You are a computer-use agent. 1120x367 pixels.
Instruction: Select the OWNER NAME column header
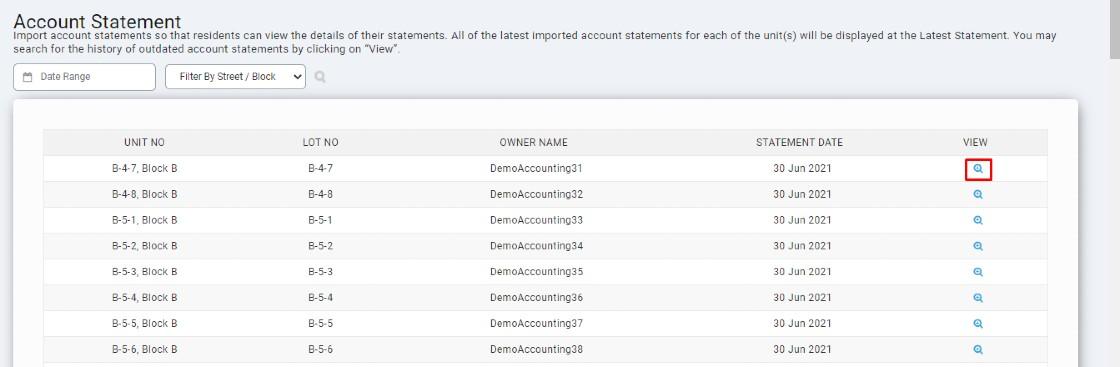(534, 143)
